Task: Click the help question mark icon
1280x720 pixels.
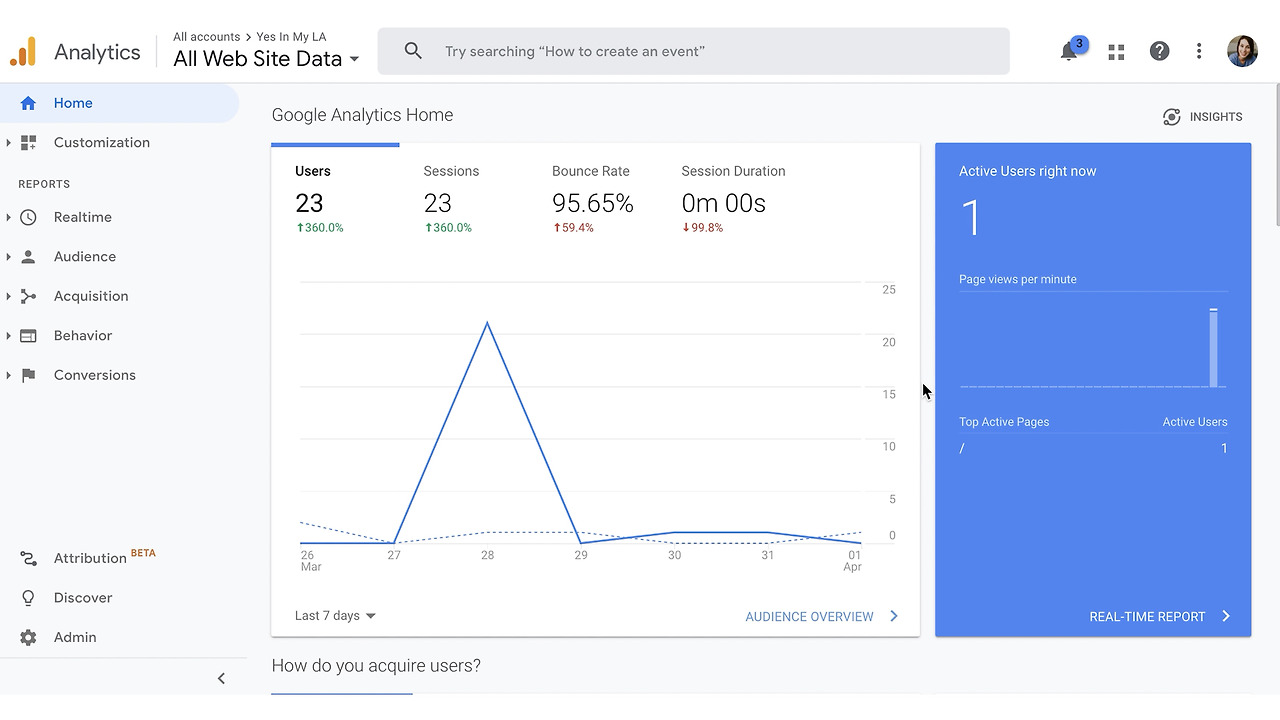Action: click(x=1159, y=51)
